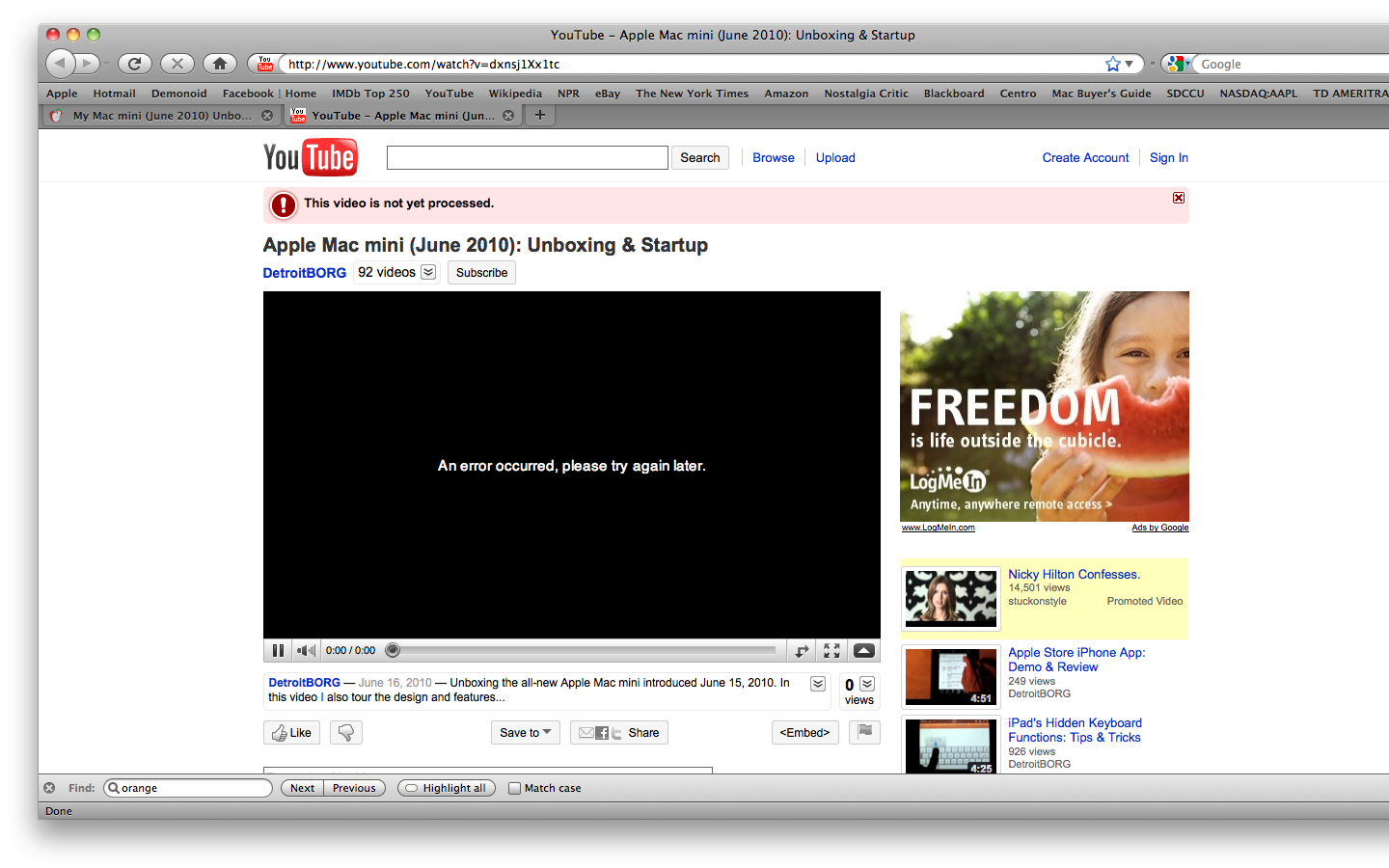
Task: Open the Embed code button
Action: click(x=805, y=733)
